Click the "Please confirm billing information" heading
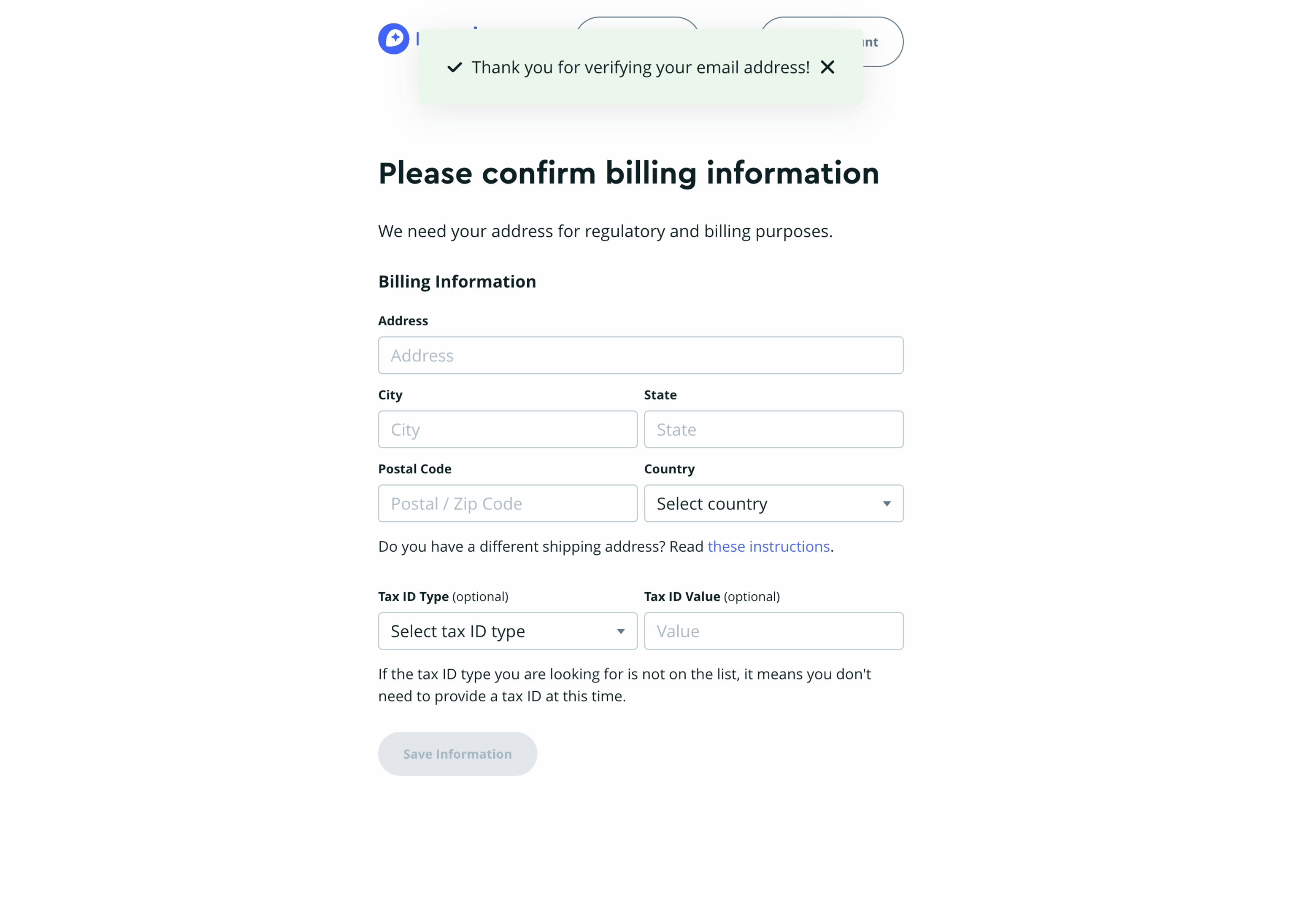The width and height of the screenshot is (1297, 924). pos(628,173)
